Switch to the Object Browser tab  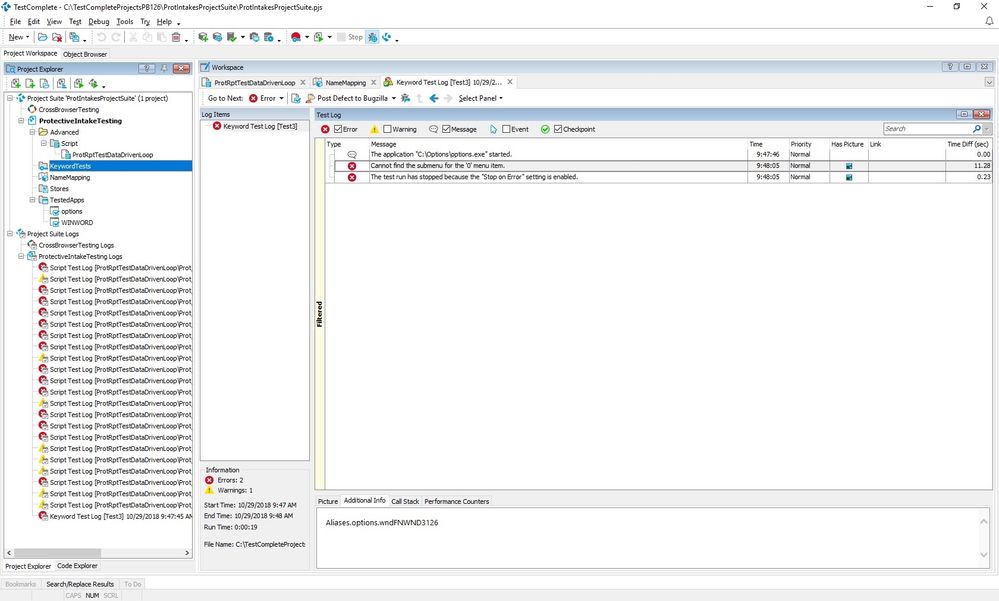pyautogui.click(x=85, y=54)
